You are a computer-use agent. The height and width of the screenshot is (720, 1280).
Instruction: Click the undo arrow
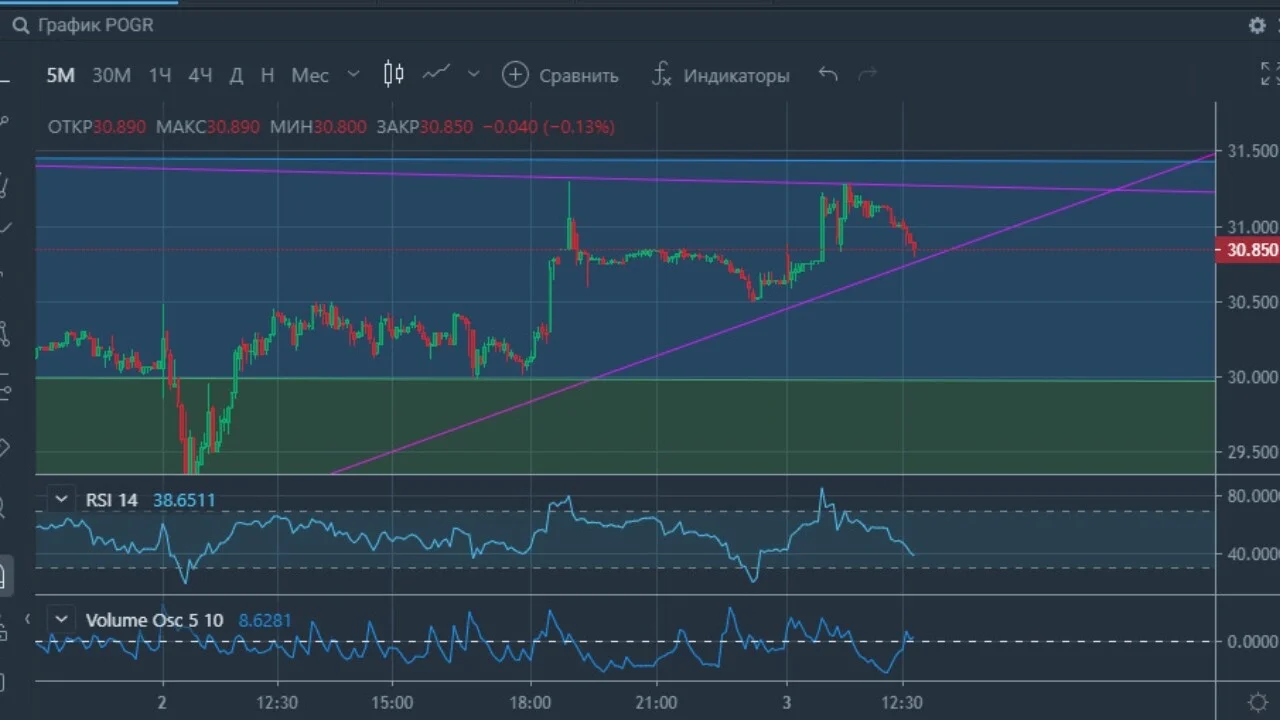828,74
